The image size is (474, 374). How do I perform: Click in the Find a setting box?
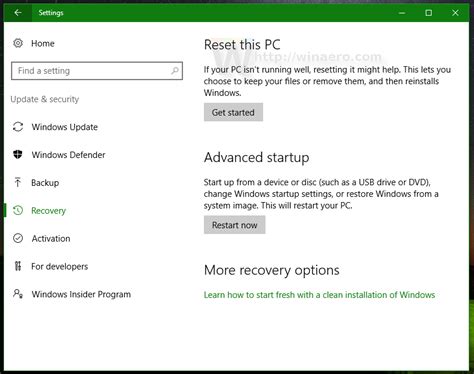click(97, 71)
